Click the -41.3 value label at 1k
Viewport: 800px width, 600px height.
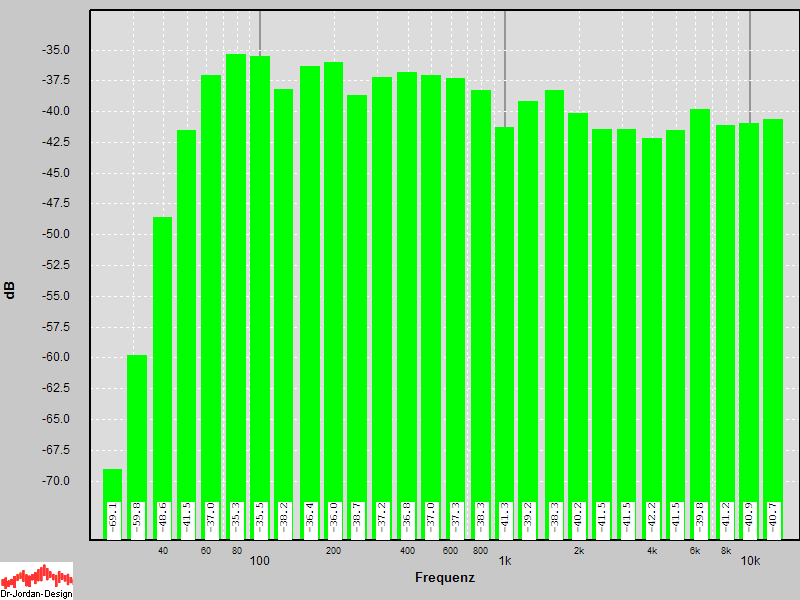(x=505, y=517)
